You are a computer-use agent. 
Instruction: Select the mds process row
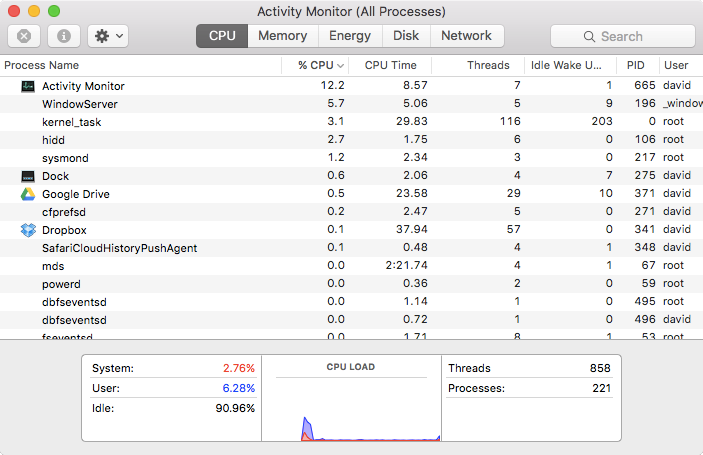click(x=352, y=266)
